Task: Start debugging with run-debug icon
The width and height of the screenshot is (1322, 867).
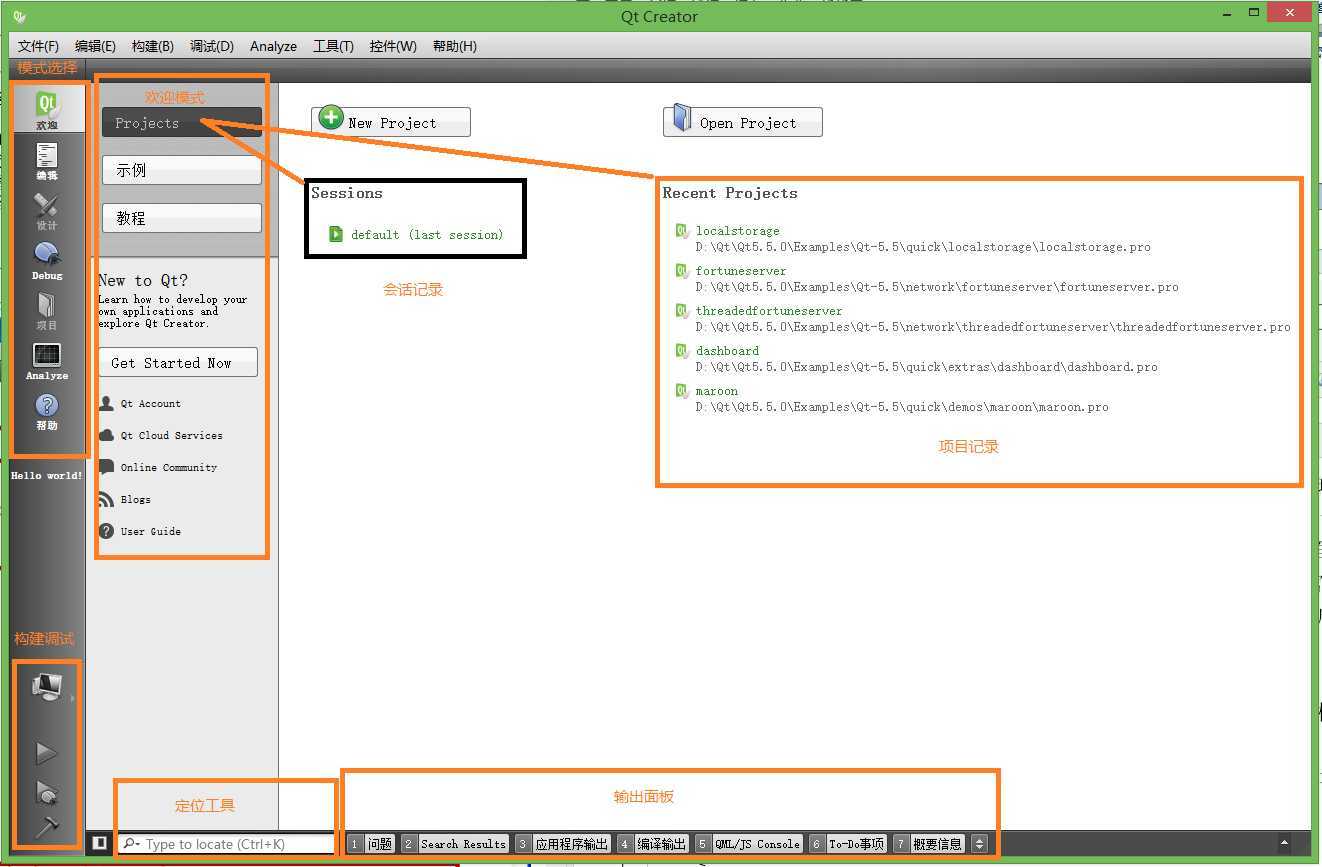Action: point(47,792)
